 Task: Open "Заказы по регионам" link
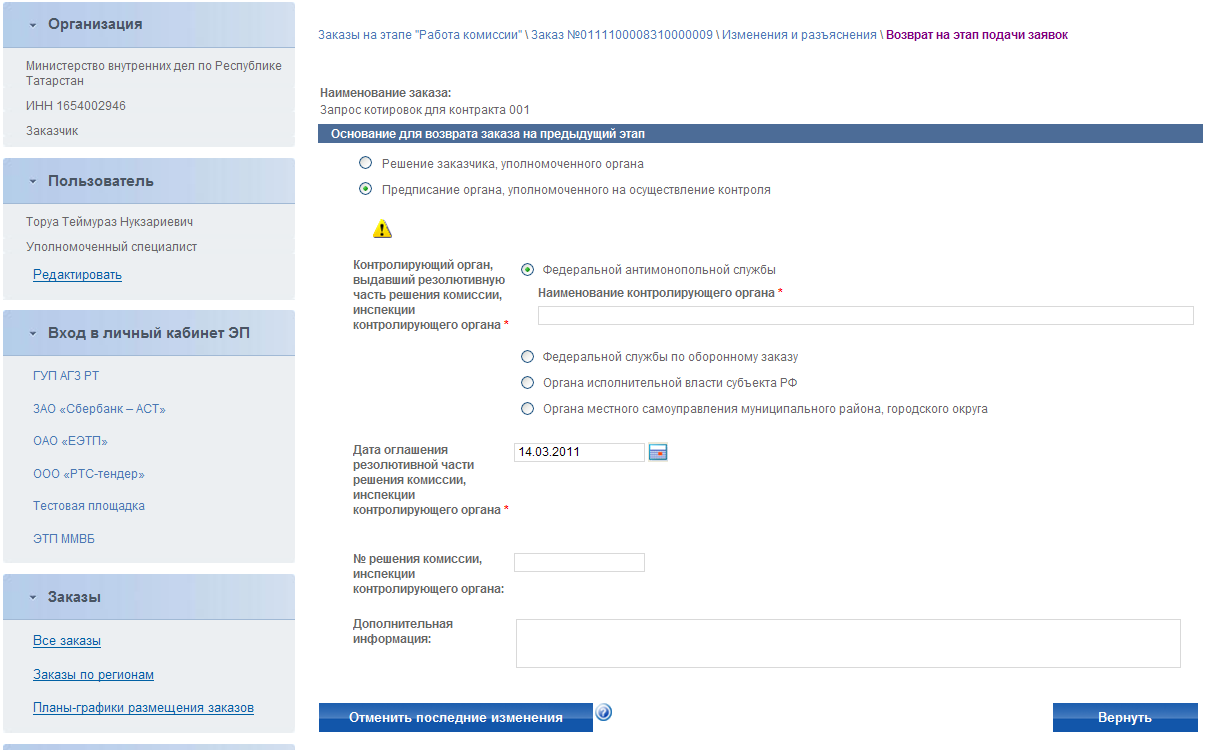(93, 675)
